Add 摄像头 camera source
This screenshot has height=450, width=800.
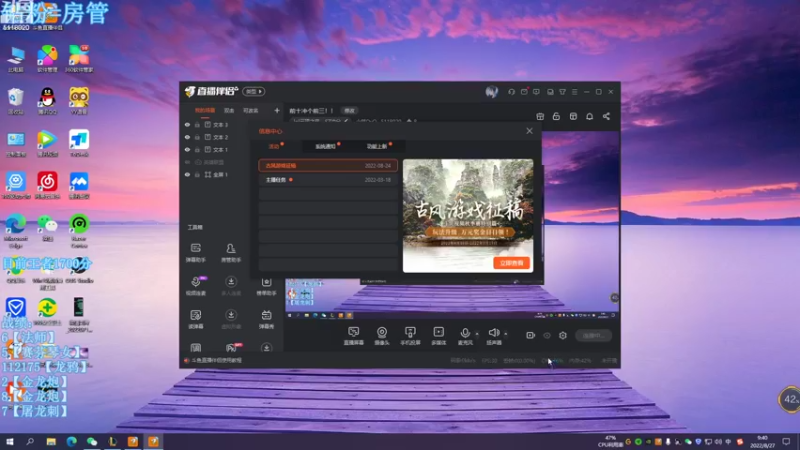(x=382, y=336)
